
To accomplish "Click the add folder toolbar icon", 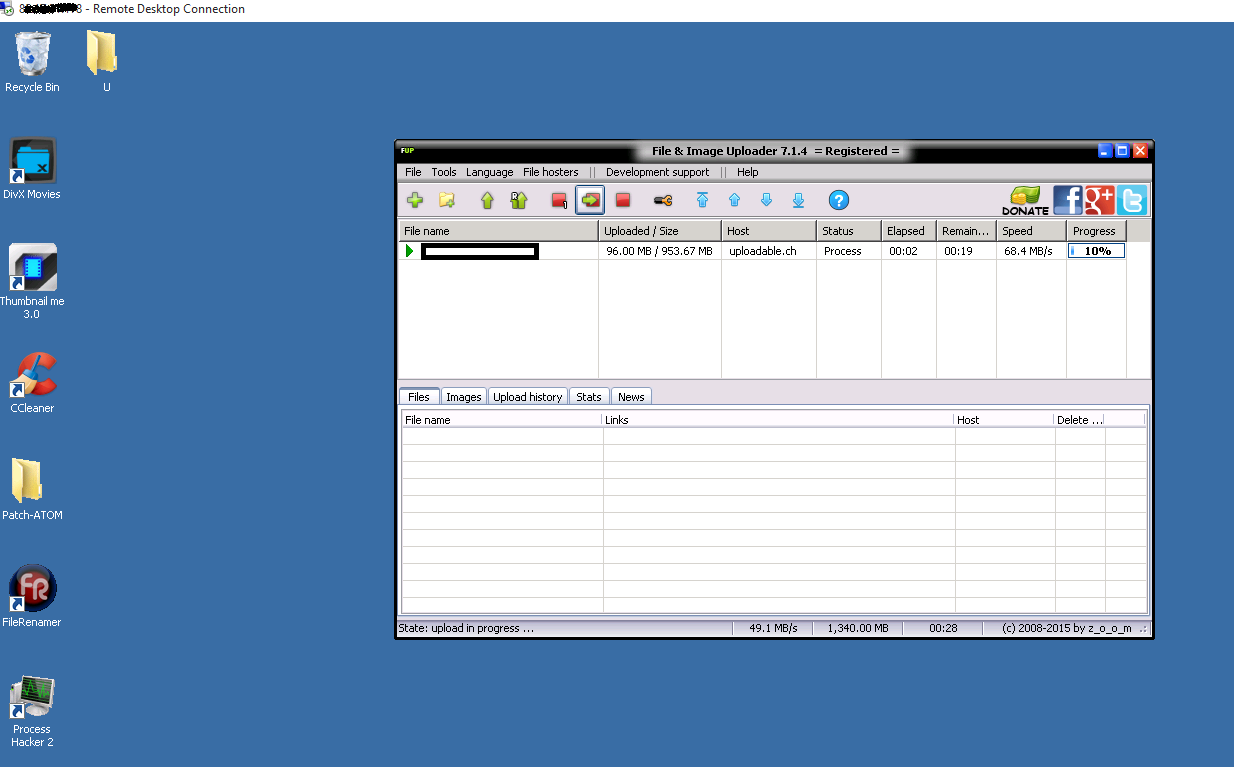I will coord(447,200).
